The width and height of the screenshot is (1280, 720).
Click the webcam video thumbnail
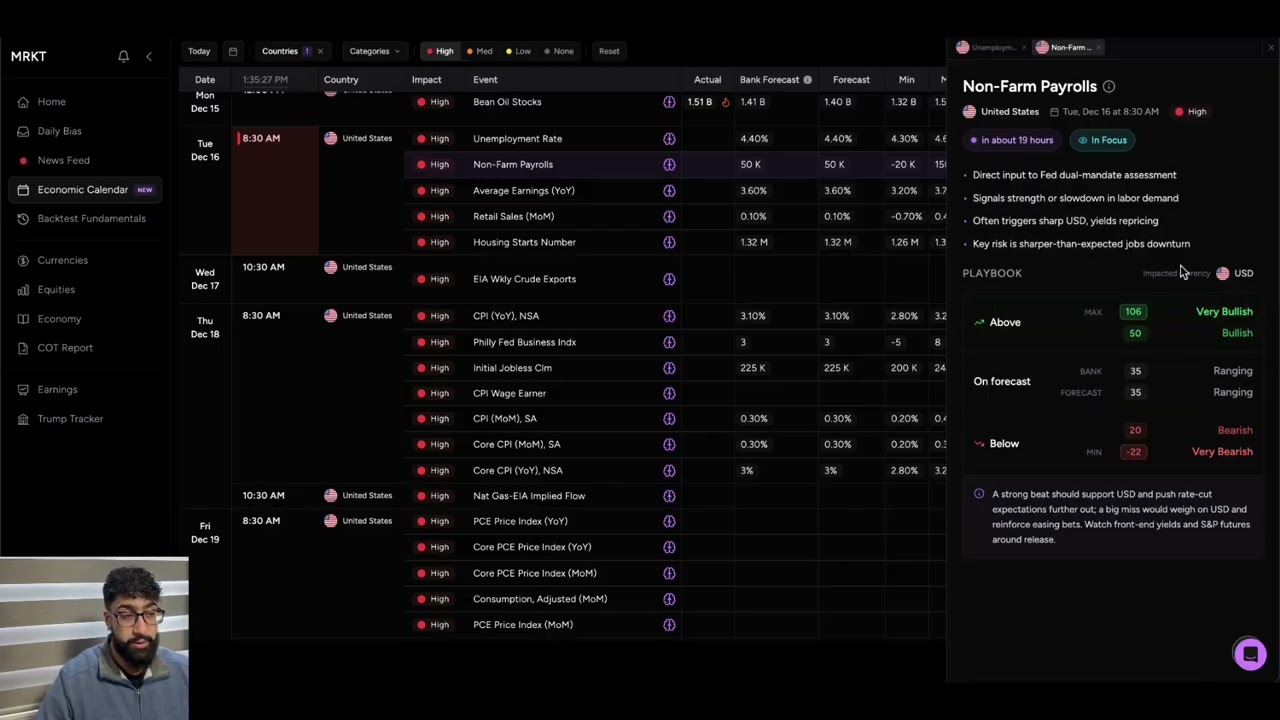point(94,638)
